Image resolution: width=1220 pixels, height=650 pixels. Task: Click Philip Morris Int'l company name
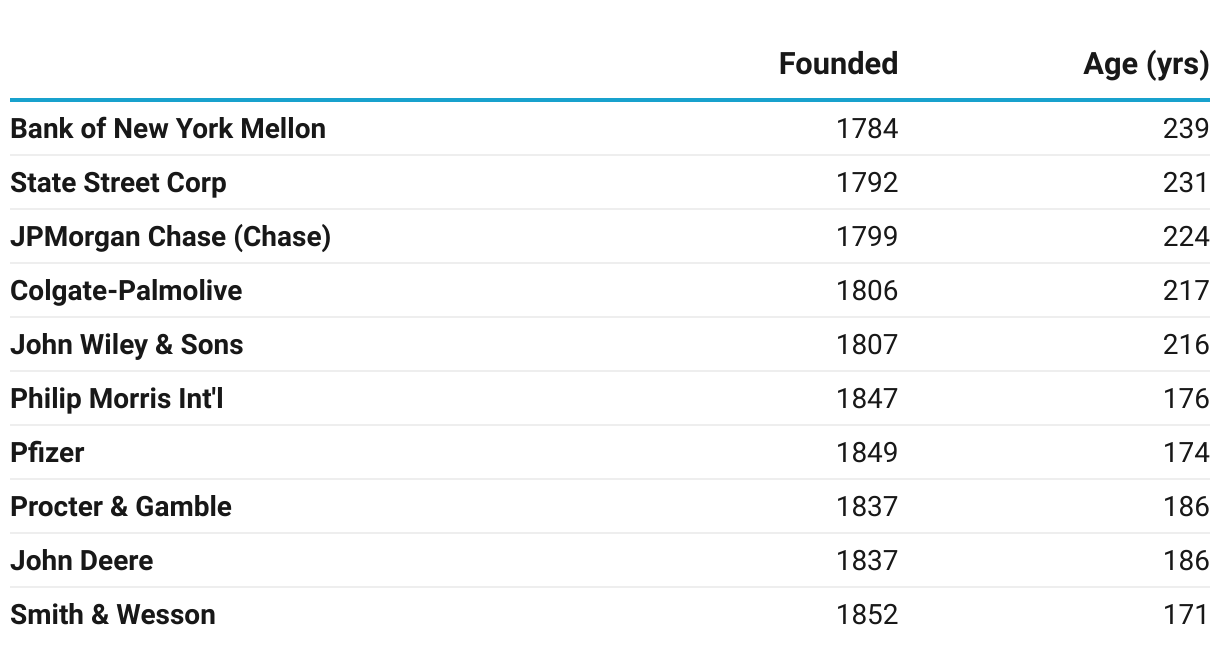pyautogui.click(x=117, y=399)
